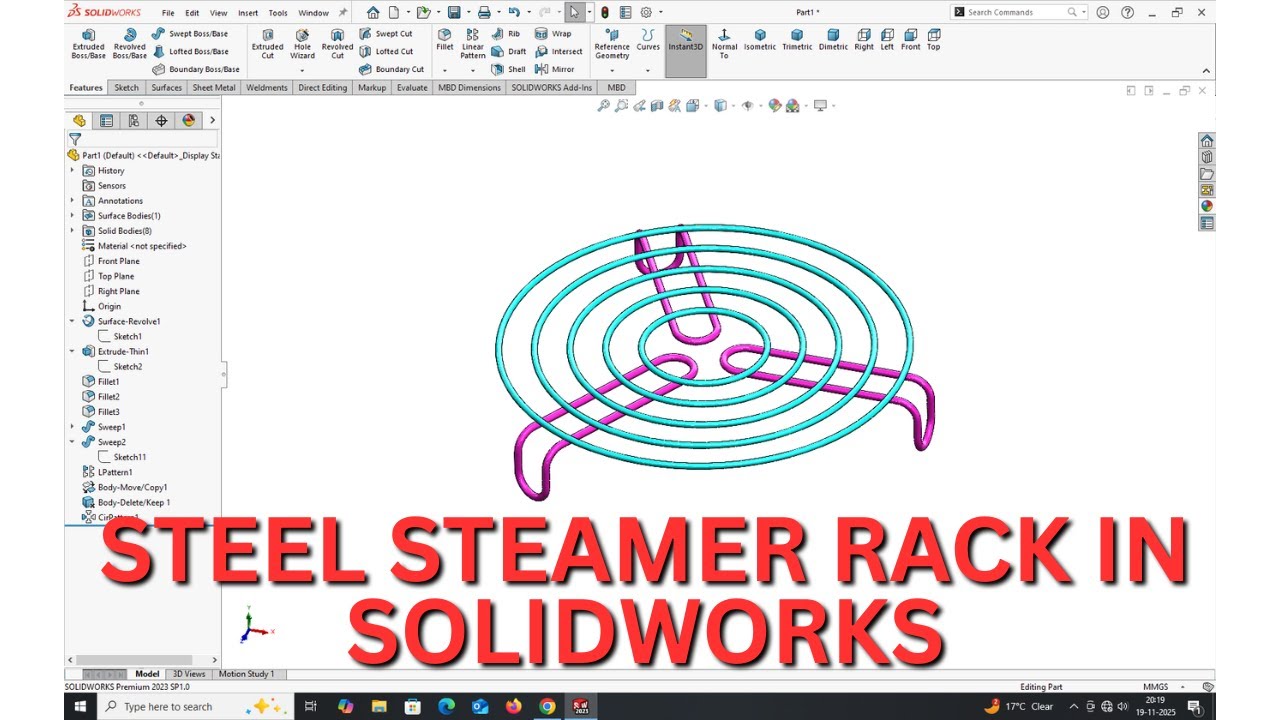This screenshot has height=720, width=1280.
Task: Open the Tools menu
Action: pos(278,13)
